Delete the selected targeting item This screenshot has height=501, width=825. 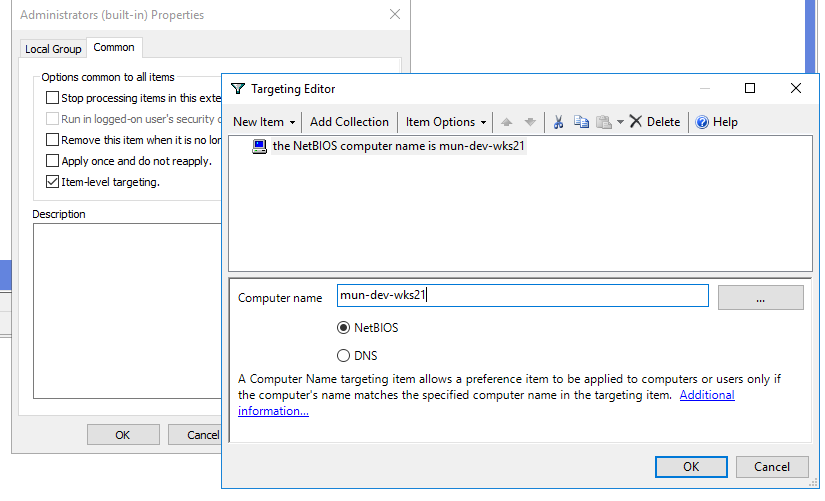[x=655, y=122]
